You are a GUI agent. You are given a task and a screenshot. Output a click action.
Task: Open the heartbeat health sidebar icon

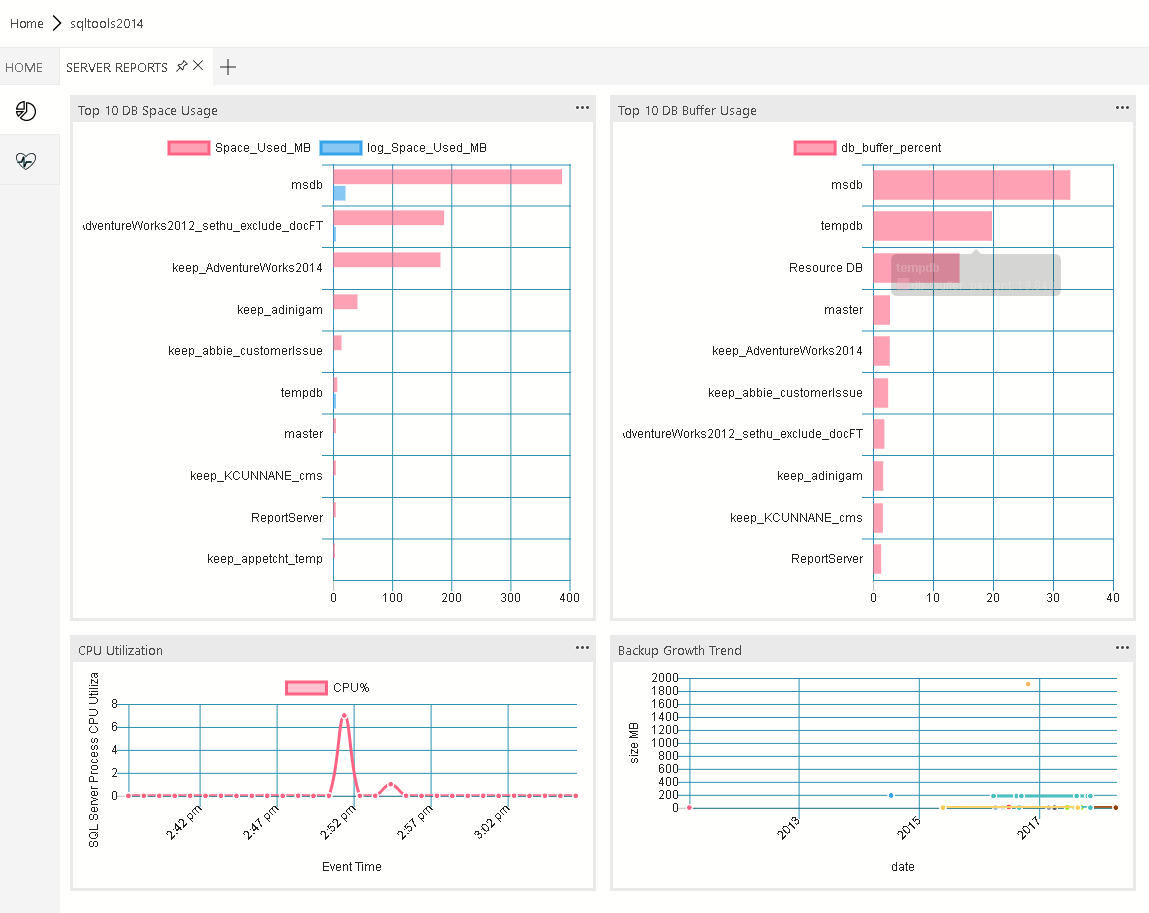click(x=26, y=161)
